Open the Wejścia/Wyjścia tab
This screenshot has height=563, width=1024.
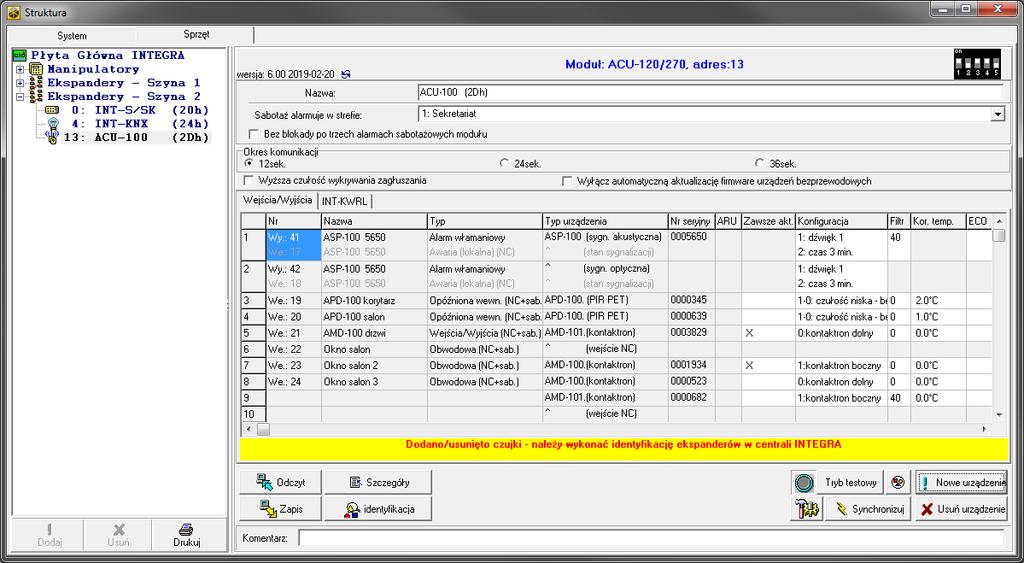pos(278,200)
